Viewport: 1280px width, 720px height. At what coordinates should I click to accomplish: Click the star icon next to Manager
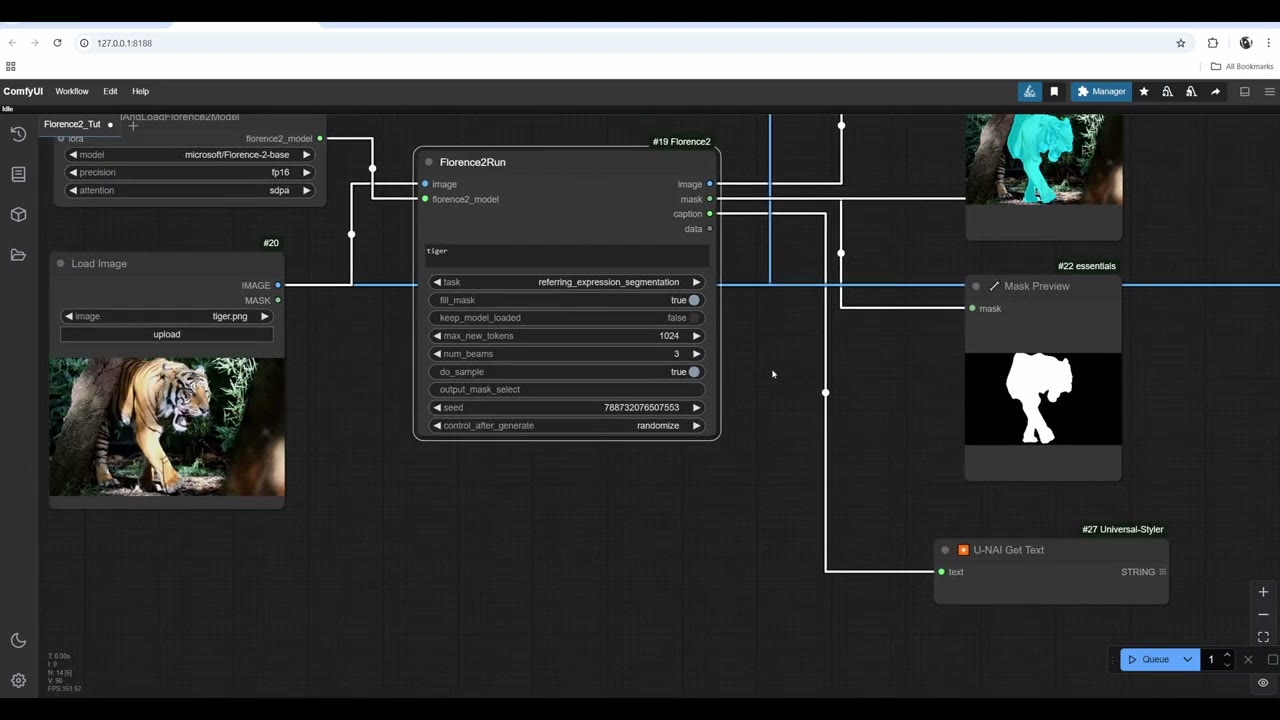coord(1144,91)
